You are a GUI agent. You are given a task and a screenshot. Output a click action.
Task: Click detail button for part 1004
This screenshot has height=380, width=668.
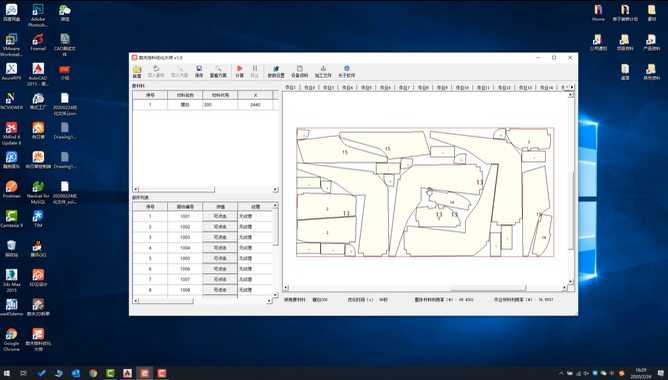[x=220, y=248]
